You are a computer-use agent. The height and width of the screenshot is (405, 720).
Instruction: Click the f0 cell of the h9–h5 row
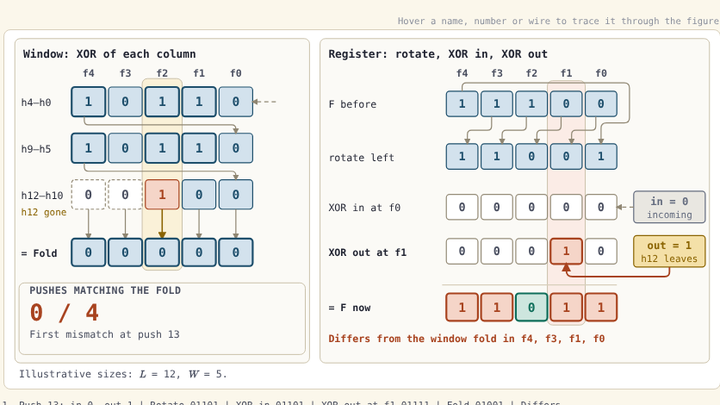pyautogui.click(x=236, y=148)
